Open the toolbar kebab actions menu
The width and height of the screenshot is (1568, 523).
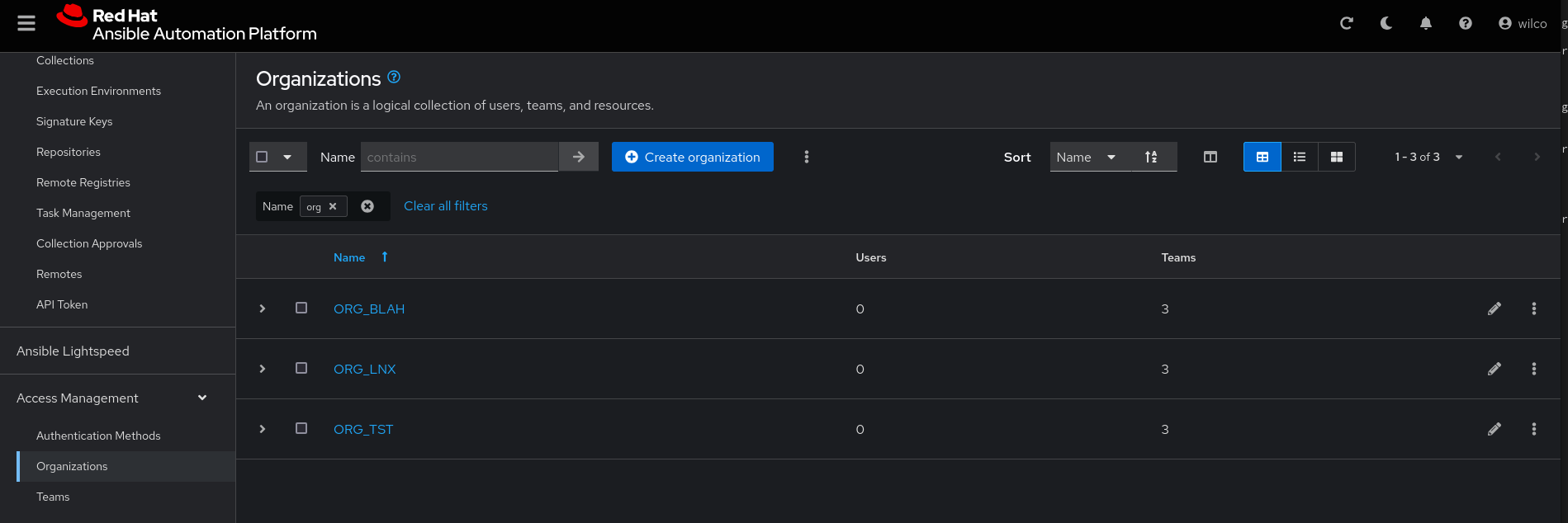807,157
